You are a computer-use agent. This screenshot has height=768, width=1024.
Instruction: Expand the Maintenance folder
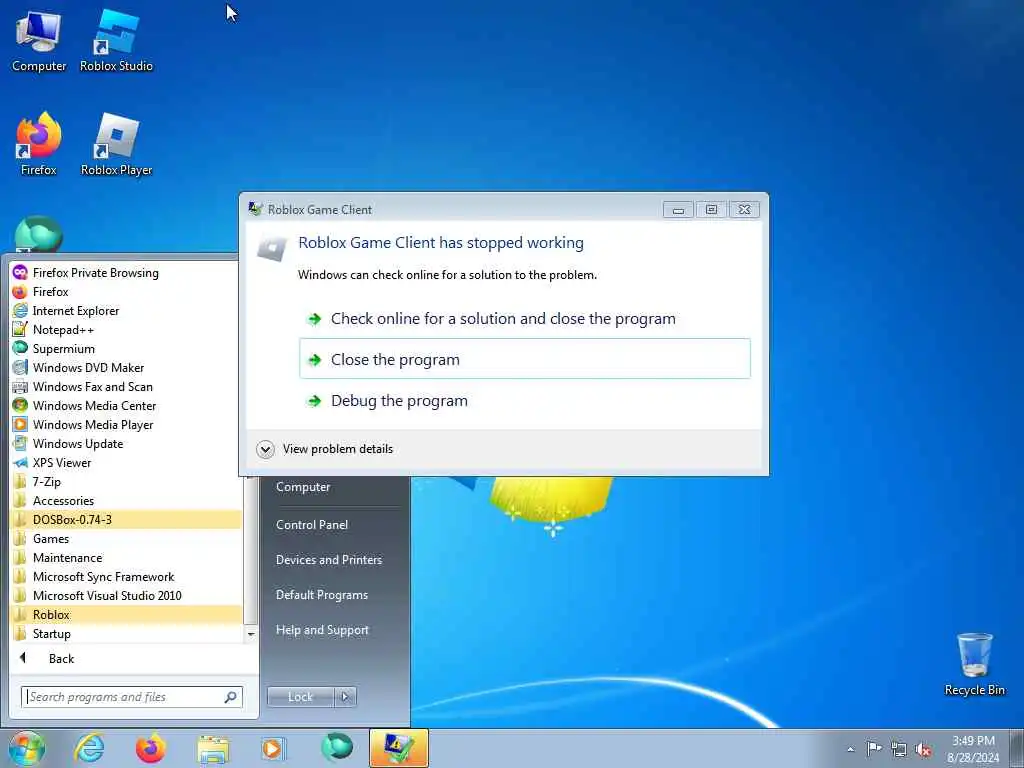(125, 557)
